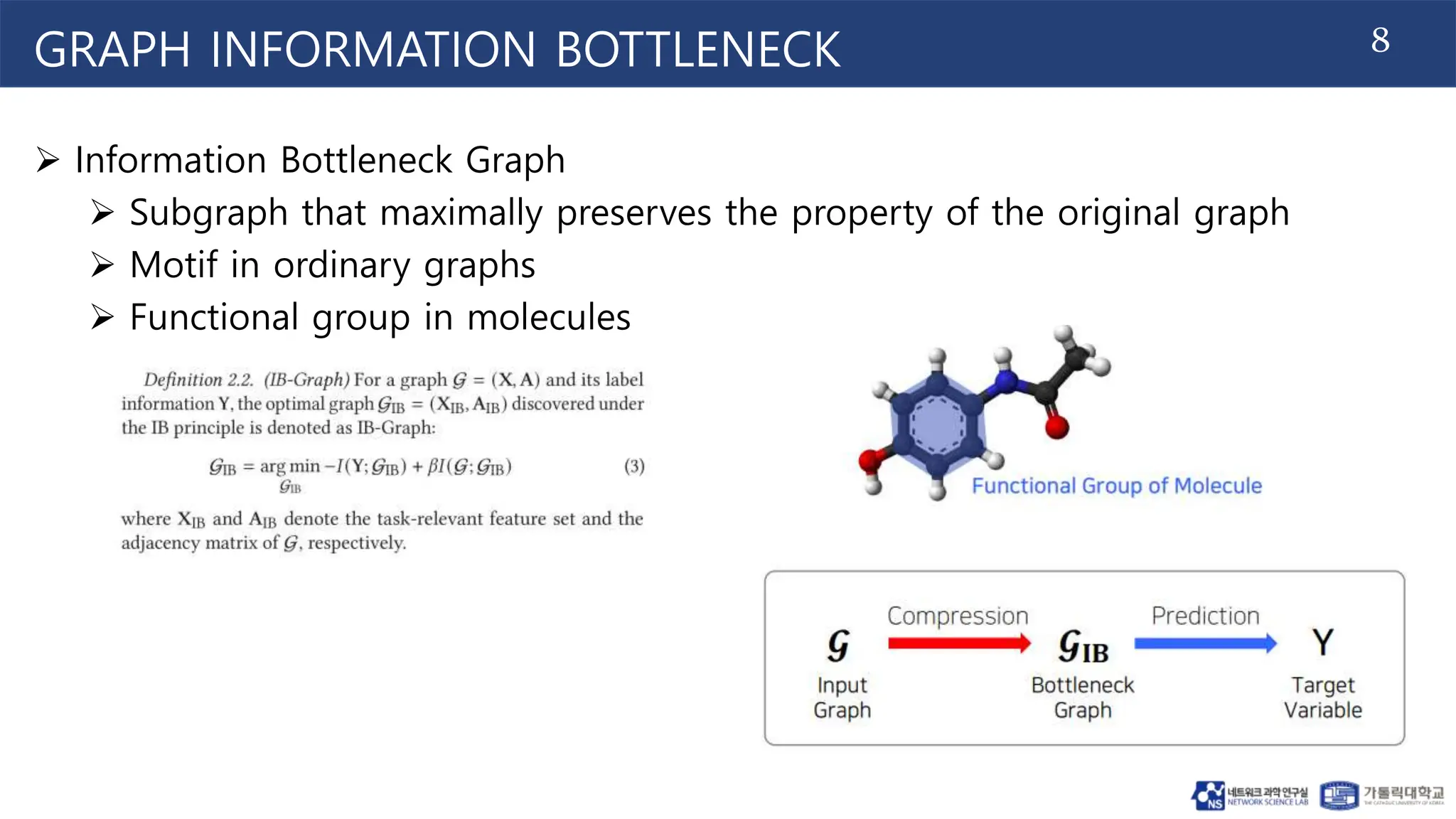Click the G_IB bottleneck graph symbol
Viewport: 1456px width, 819px height.
[1083, 646]
